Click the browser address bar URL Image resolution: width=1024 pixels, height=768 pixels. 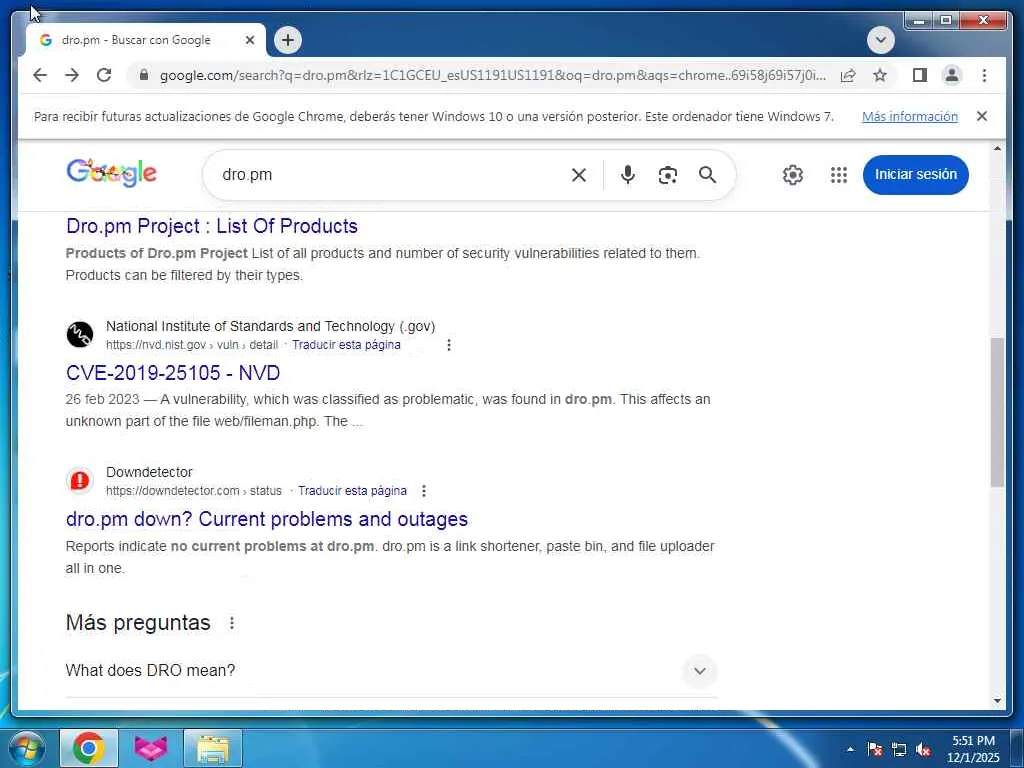pos(493,75)
